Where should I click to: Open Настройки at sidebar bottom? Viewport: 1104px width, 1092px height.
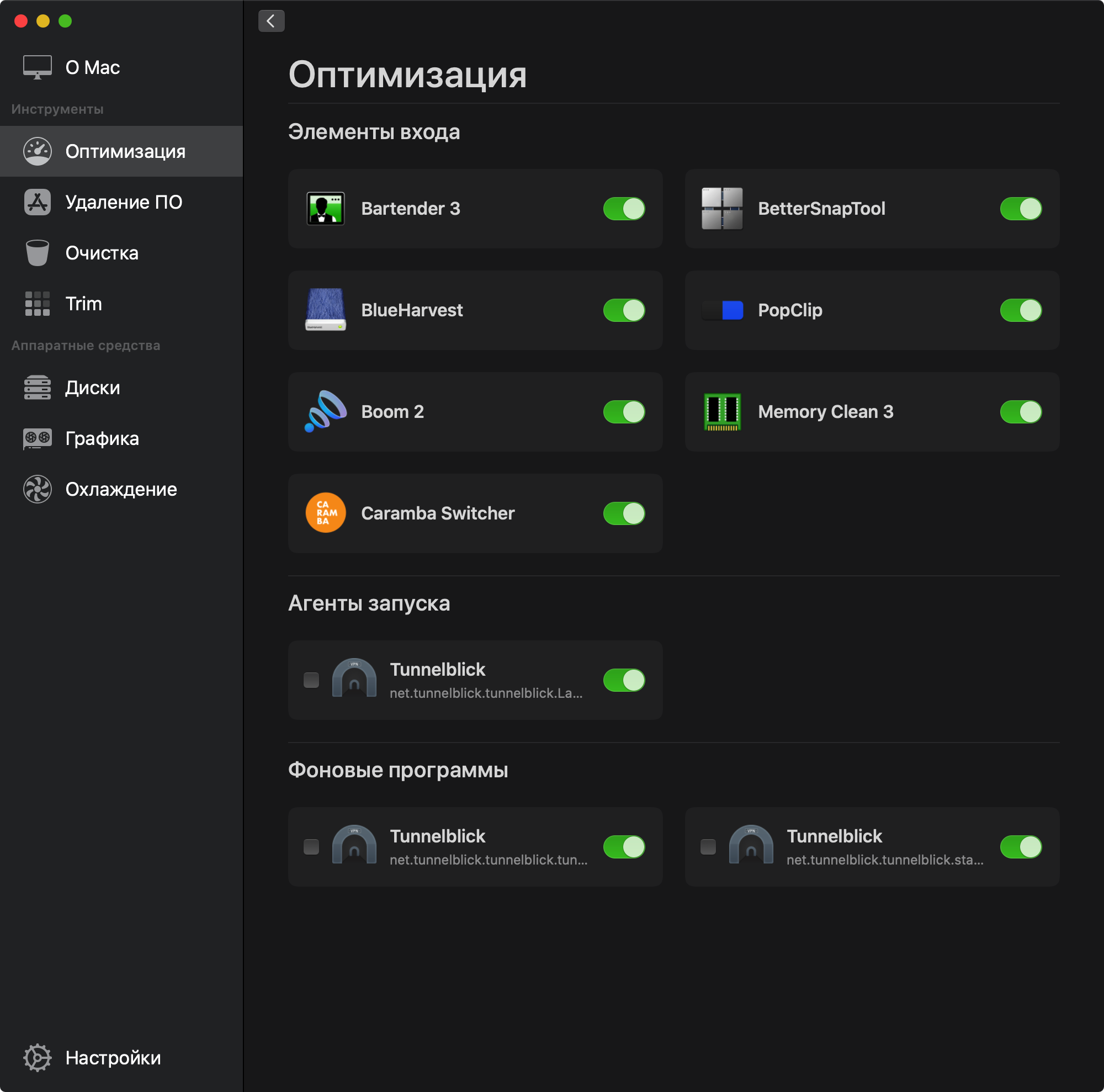pyautogui.click(x=113, y=1057)
